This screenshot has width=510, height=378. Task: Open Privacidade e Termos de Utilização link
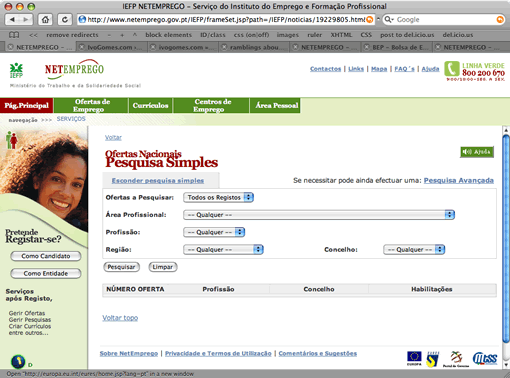218,353
